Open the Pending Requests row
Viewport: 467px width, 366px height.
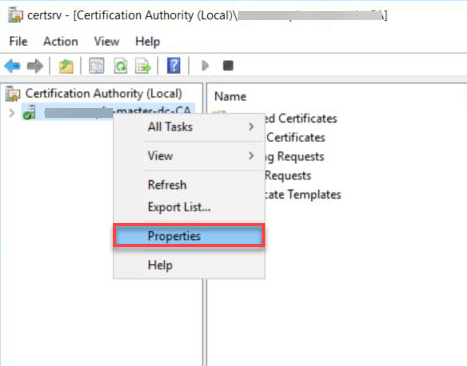294,156
